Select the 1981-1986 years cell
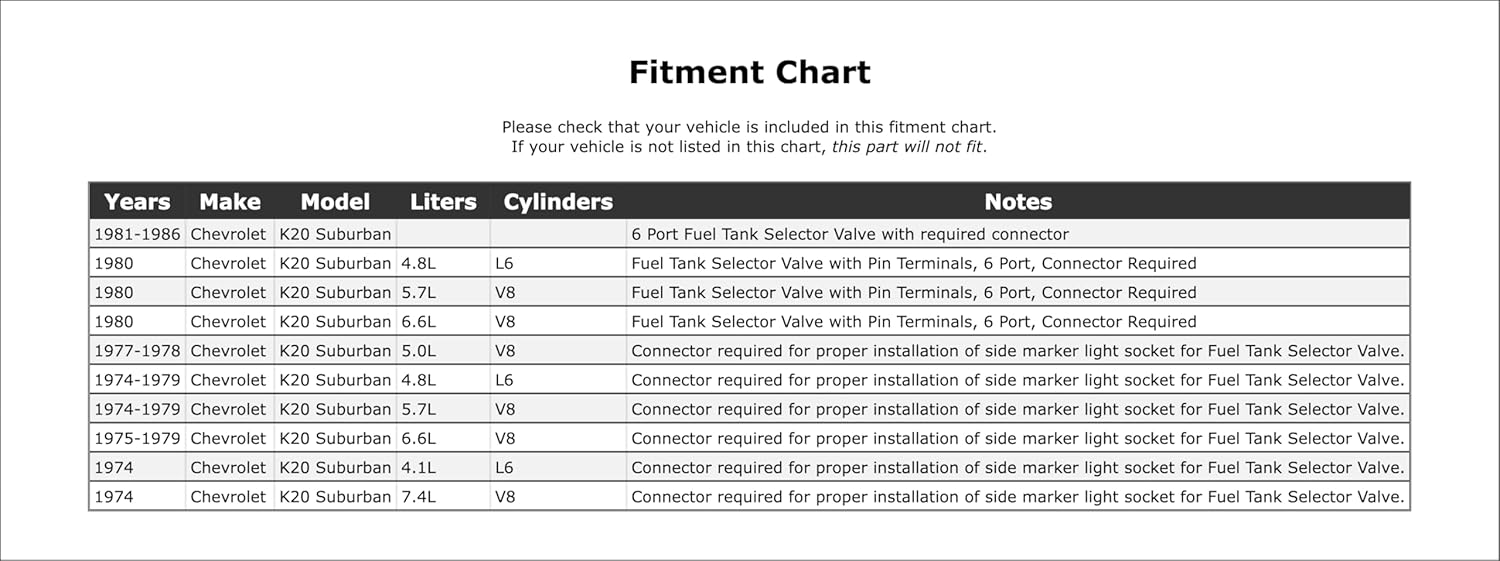 click(137, 235)
